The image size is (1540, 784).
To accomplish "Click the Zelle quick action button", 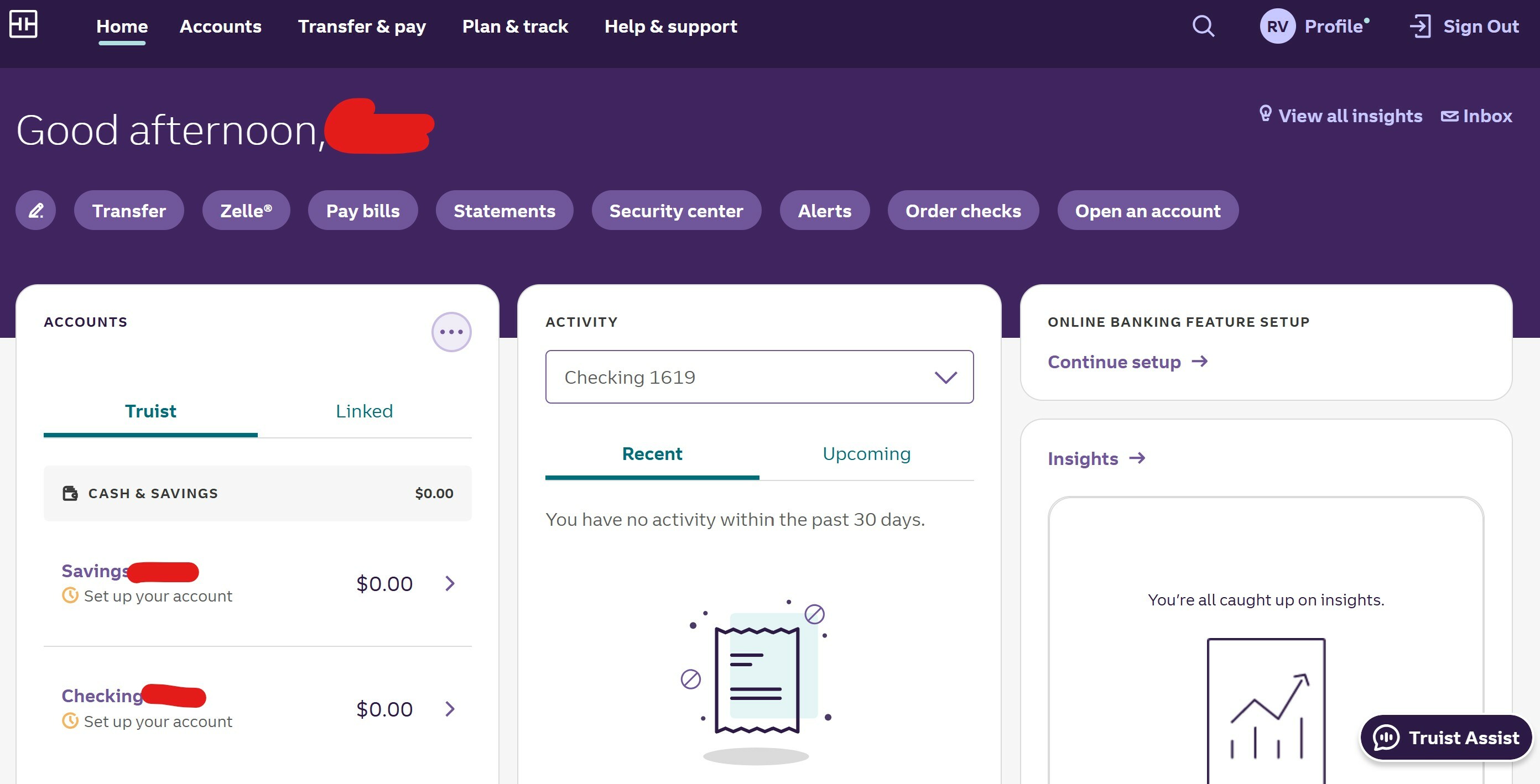I will 246,210.
